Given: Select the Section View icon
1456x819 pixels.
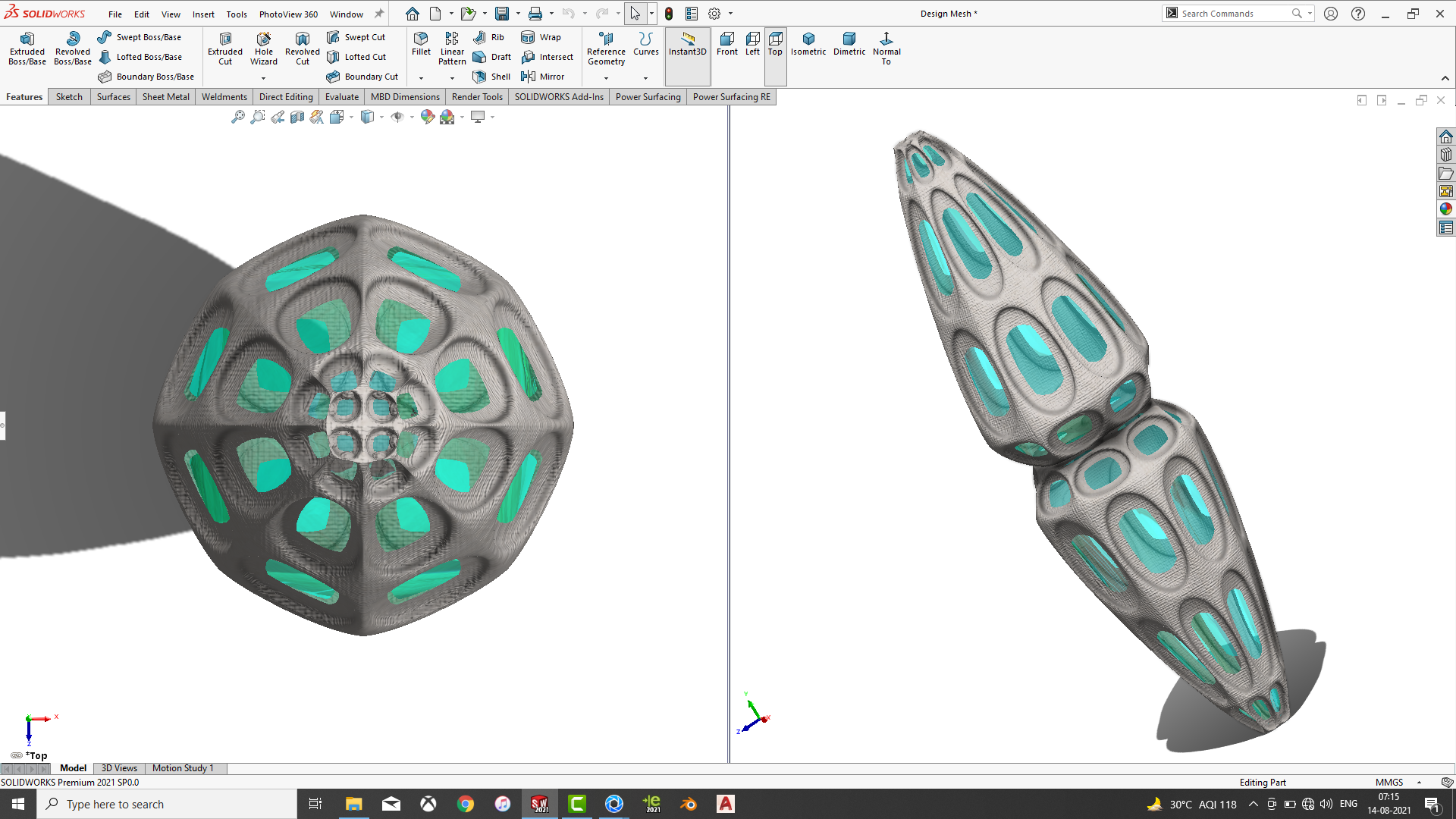Looking at the screenshot, I should point(297,117).
